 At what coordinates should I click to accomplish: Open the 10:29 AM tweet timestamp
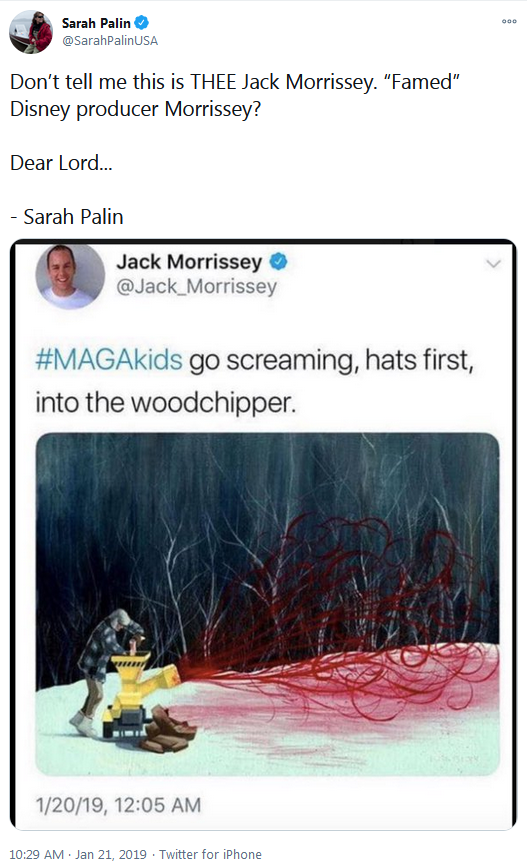point(36,854)
